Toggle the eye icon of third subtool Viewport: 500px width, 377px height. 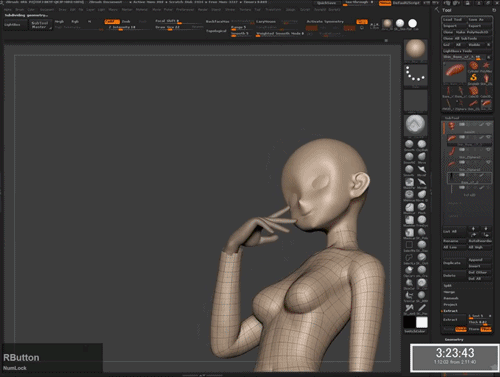489,150
